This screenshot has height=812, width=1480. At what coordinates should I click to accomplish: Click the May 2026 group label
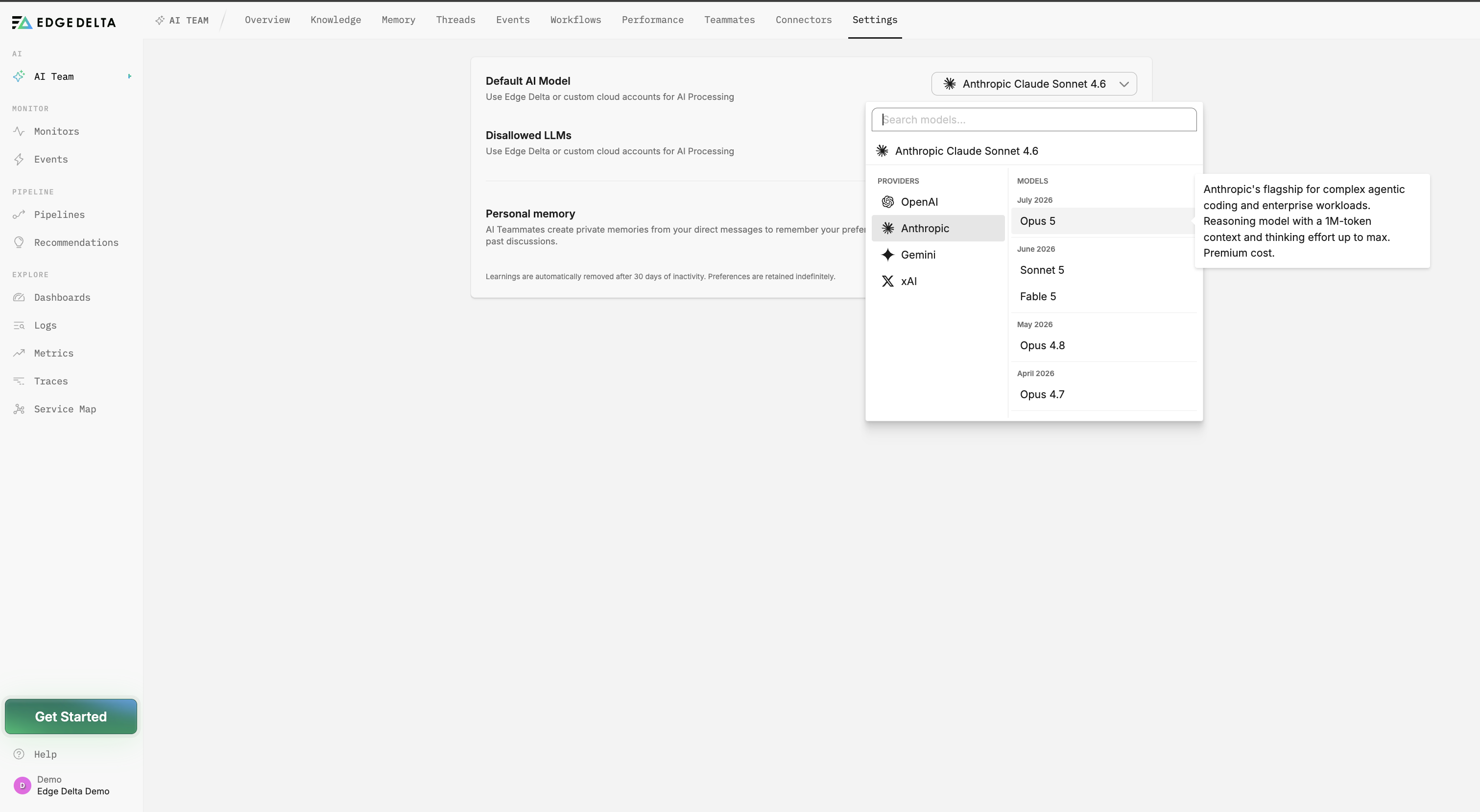click(x=1034, y=324)
